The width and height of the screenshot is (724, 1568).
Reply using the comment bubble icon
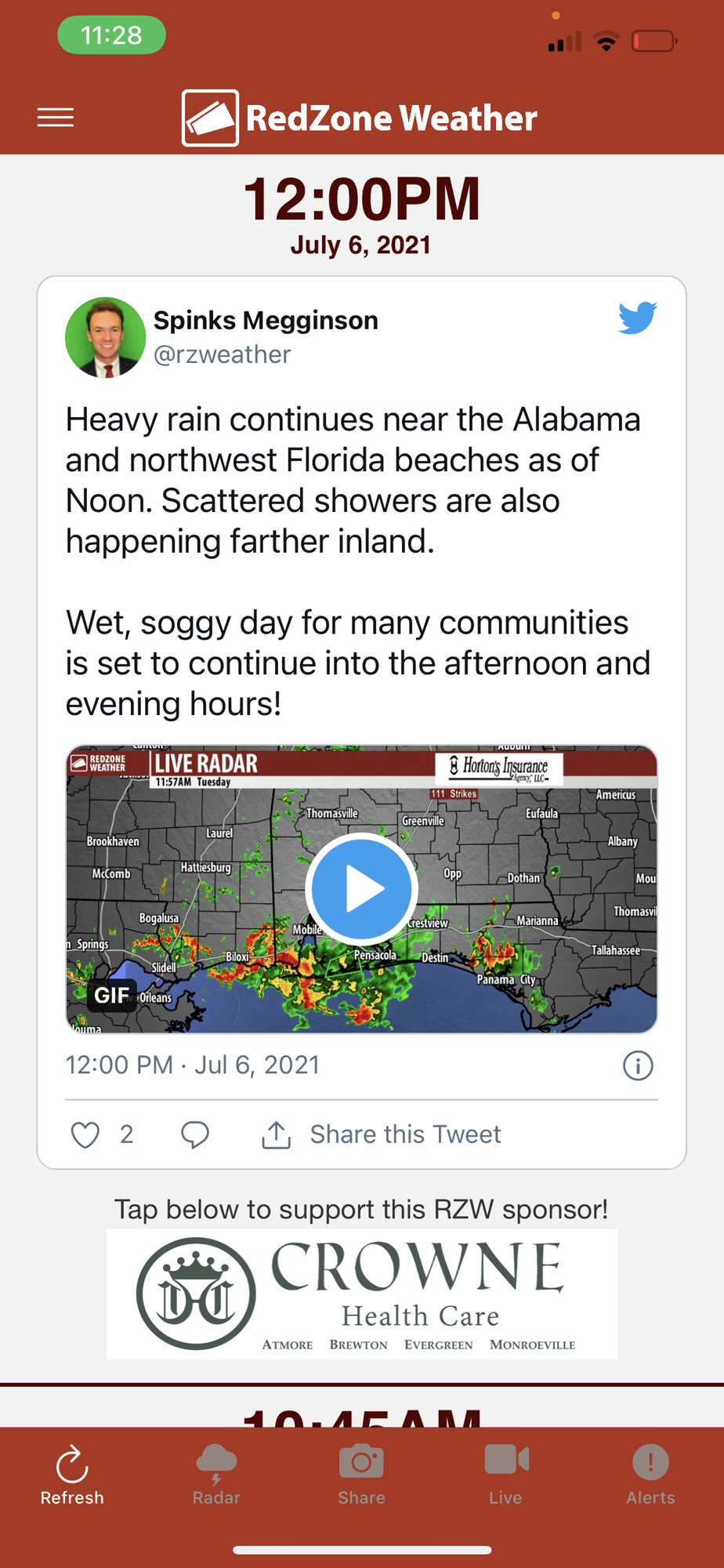195,1134
